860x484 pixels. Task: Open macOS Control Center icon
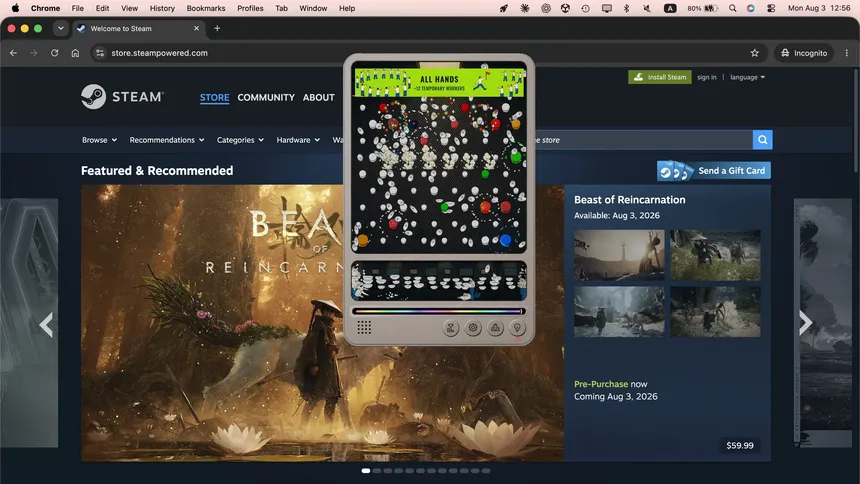coord(771,8)
